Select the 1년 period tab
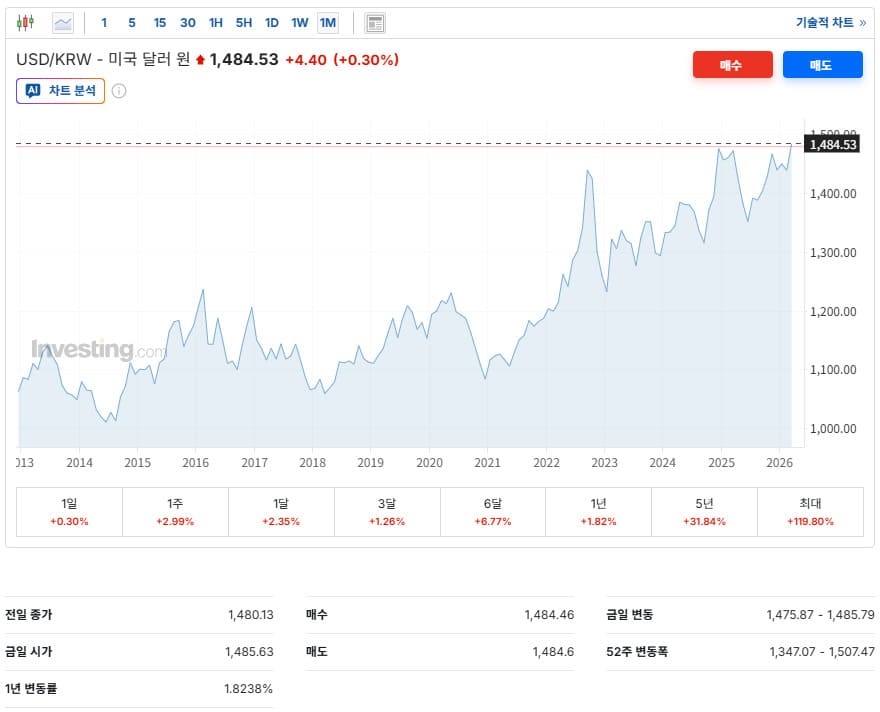Screen dimensions: 880x712 tap(598, 512)
